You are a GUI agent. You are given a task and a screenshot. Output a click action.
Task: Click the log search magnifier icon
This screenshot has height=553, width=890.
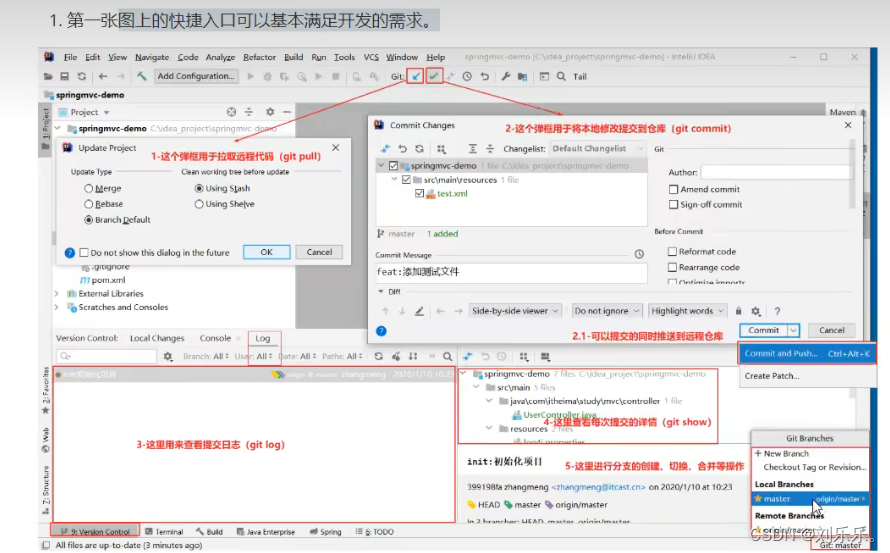[448, 357]
